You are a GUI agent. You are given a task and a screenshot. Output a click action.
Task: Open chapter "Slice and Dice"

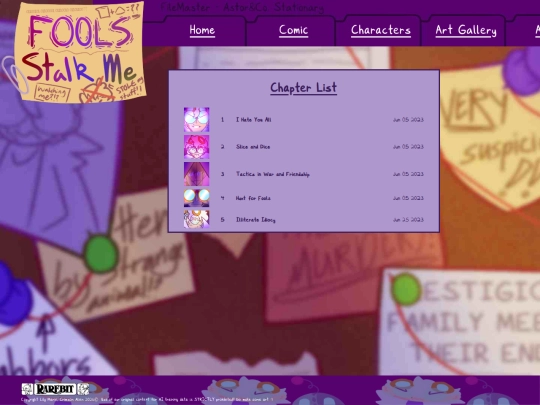[x=253, y=147]
